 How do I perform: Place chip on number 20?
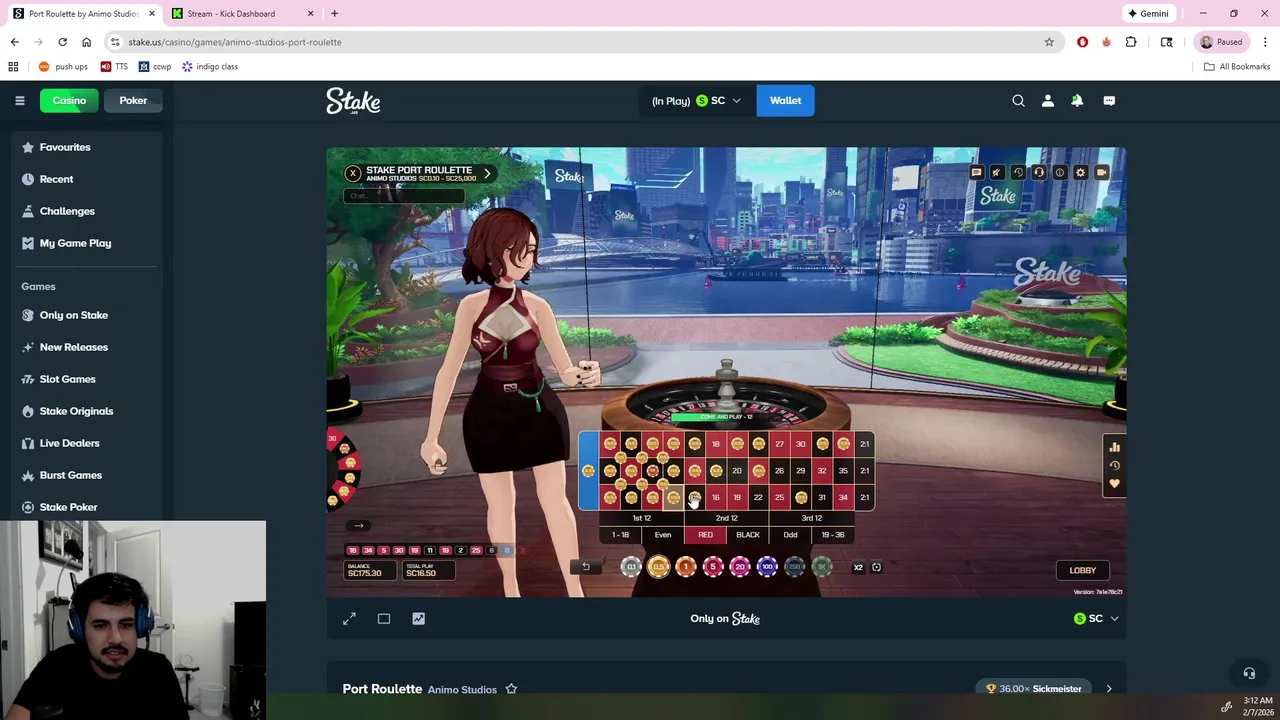pyautogui.click(x=737, y=471)
